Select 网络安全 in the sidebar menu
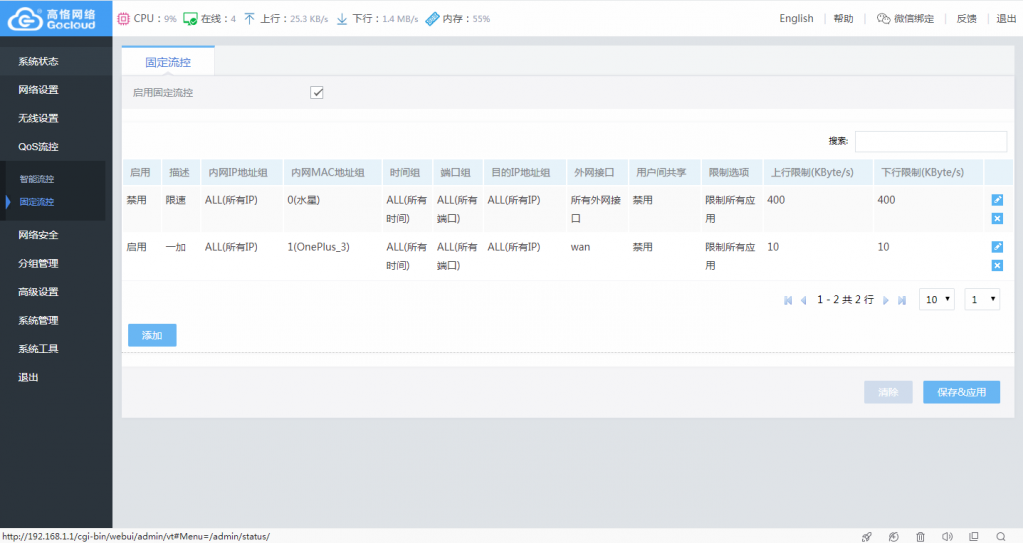 38,235
